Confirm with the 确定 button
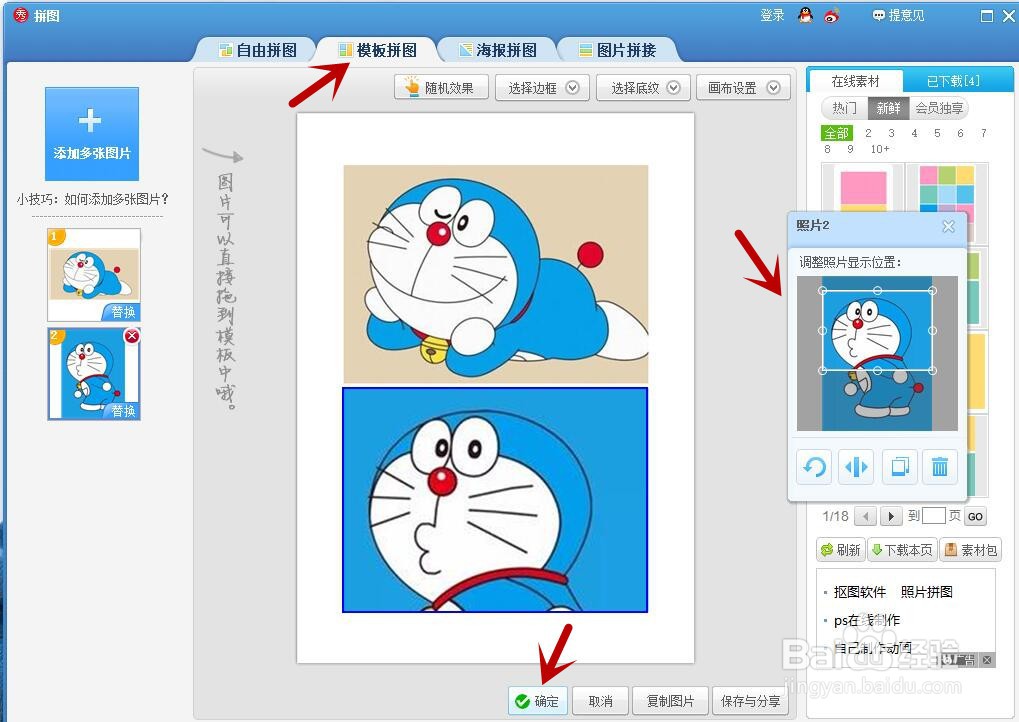 538,701
